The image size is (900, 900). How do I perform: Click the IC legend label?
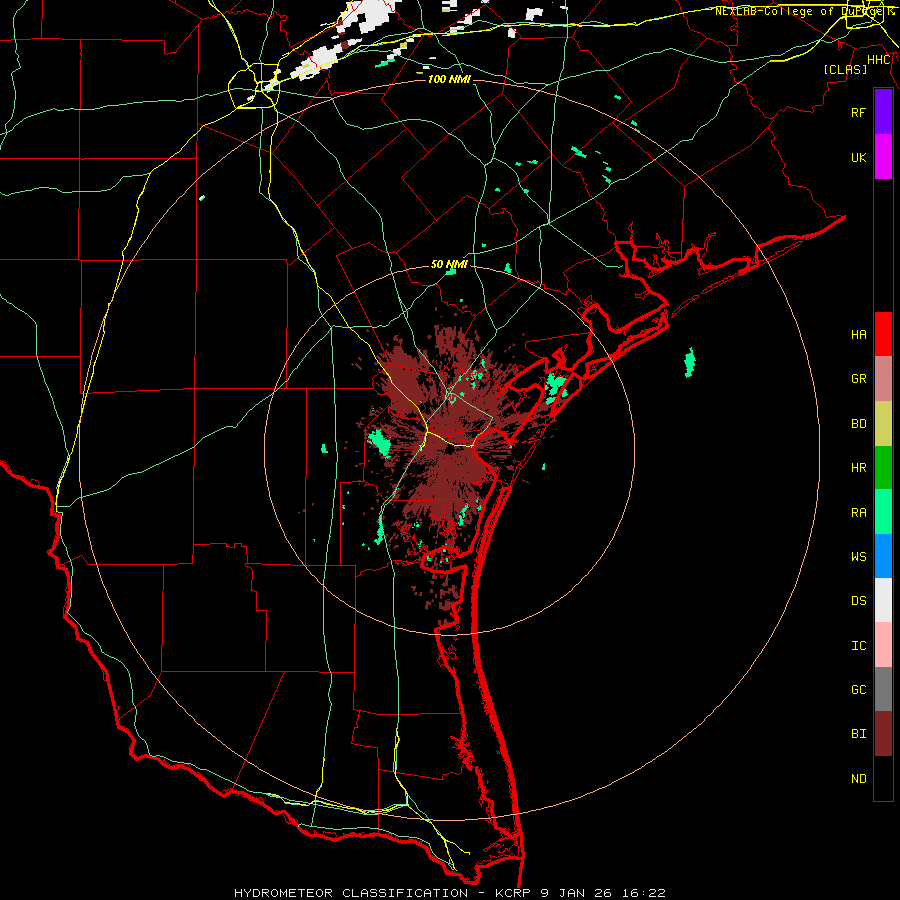pyautogui.click(x=858, y=646)
